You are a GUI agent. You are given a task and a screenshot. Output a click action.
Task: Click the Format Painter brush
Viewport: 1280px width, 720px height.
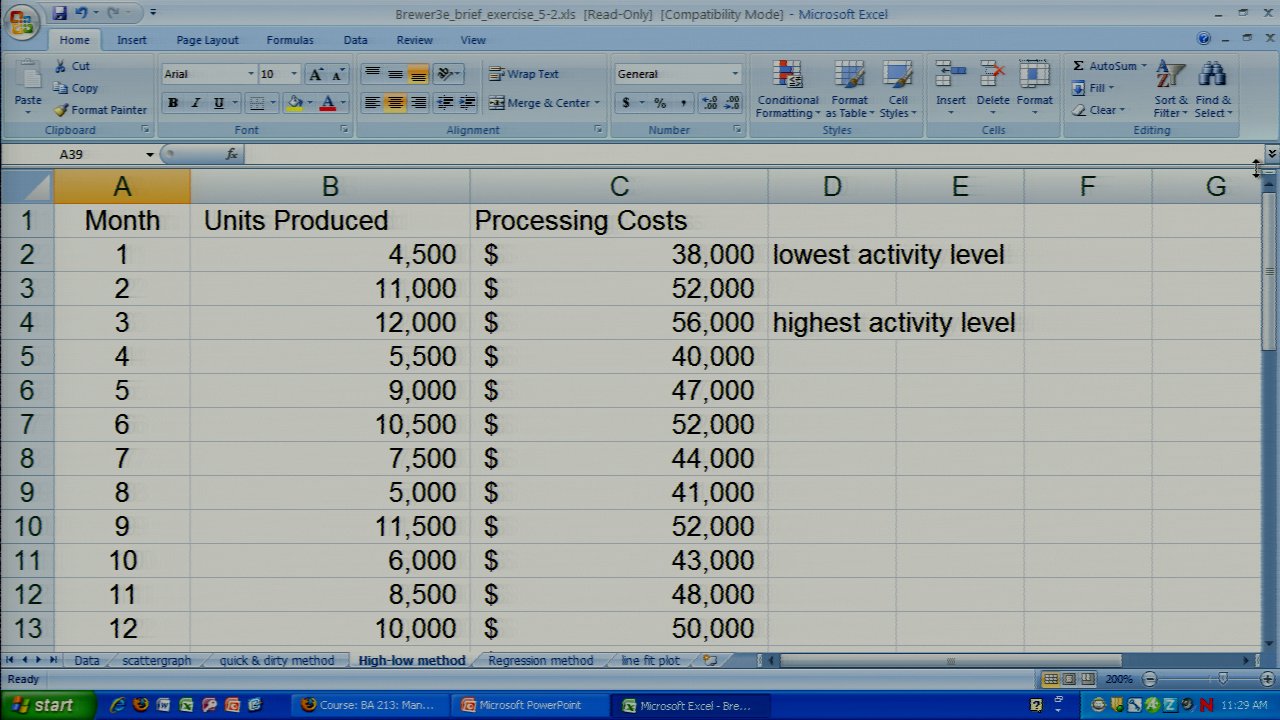(x=62, y=110)
